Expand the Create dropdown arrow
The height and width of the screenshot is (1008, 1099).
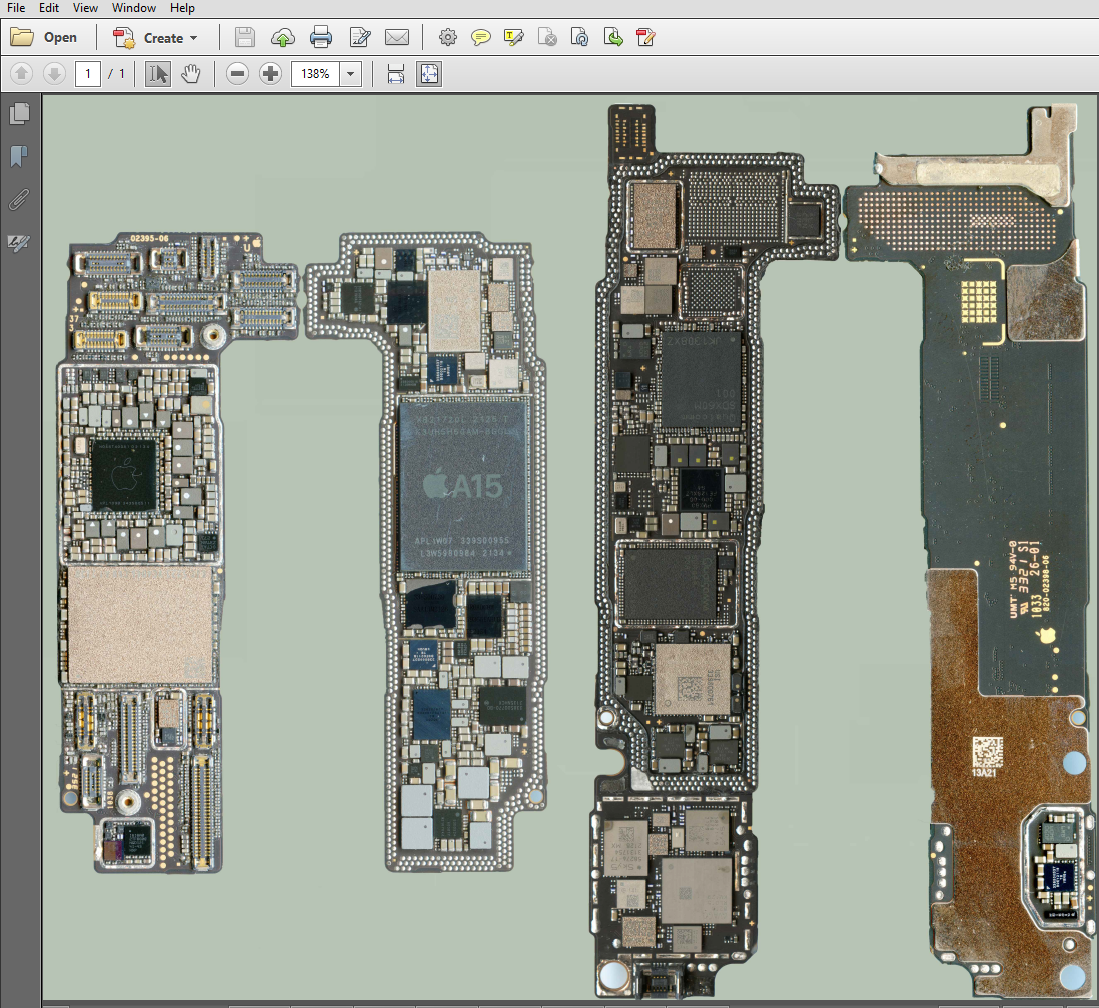(x=193, y=38)
